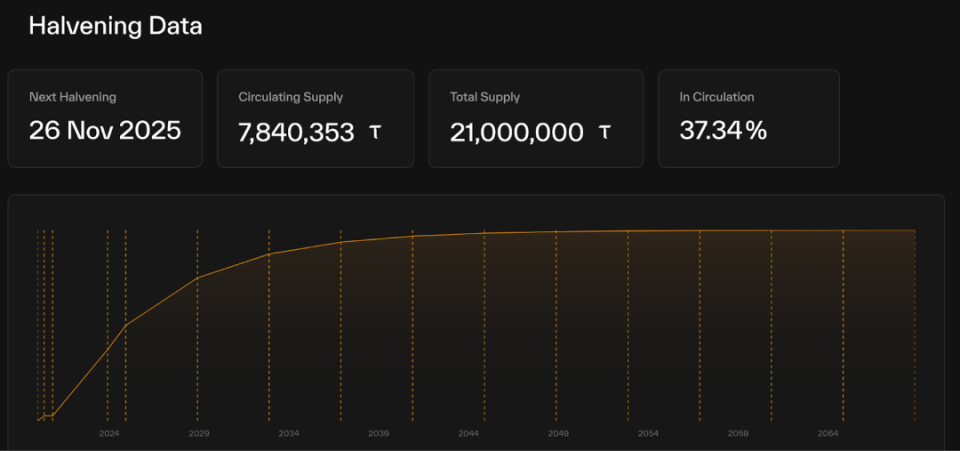
Task: Click the 2064 x-axis label
Action: [828, 433]
